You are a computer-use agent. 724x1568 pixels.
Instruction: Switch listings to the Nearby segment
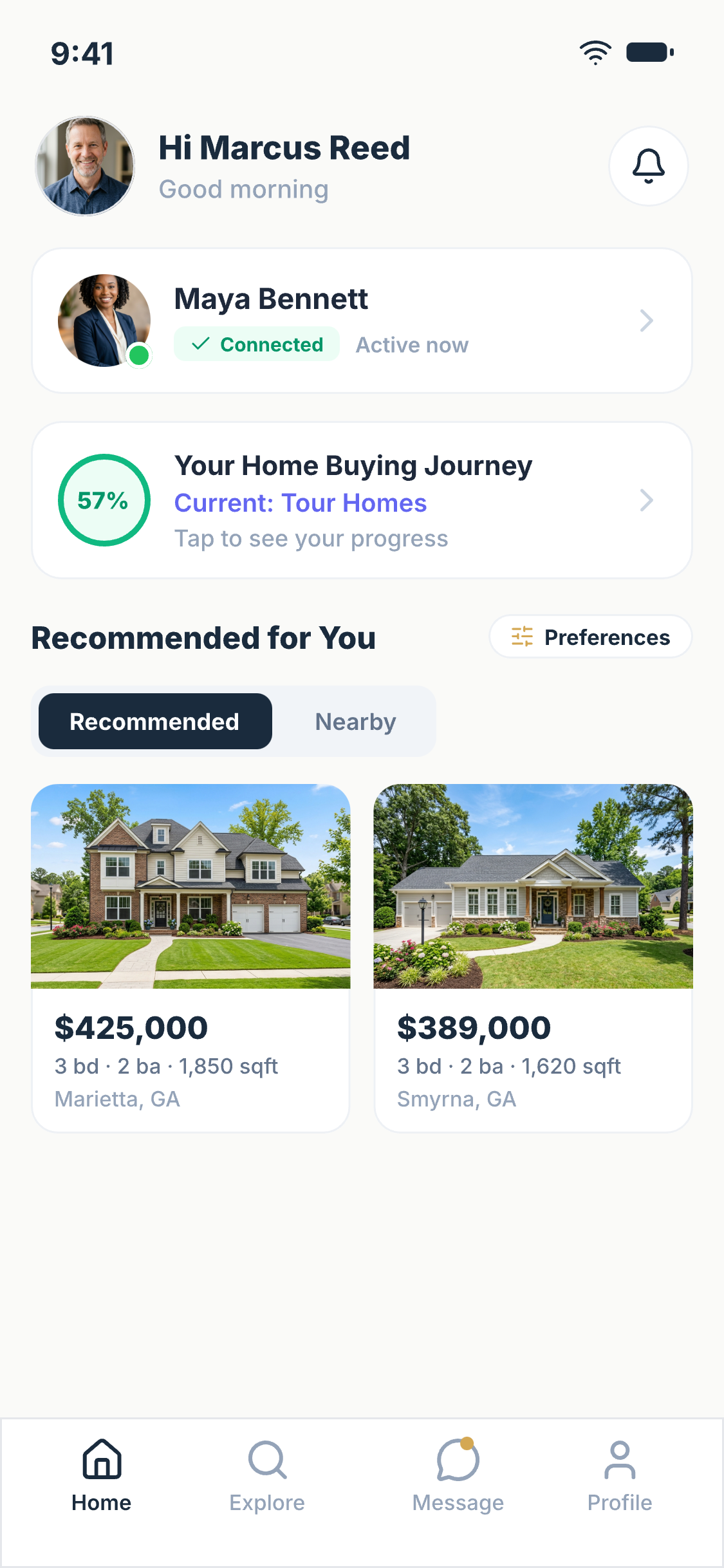[355, 721]
